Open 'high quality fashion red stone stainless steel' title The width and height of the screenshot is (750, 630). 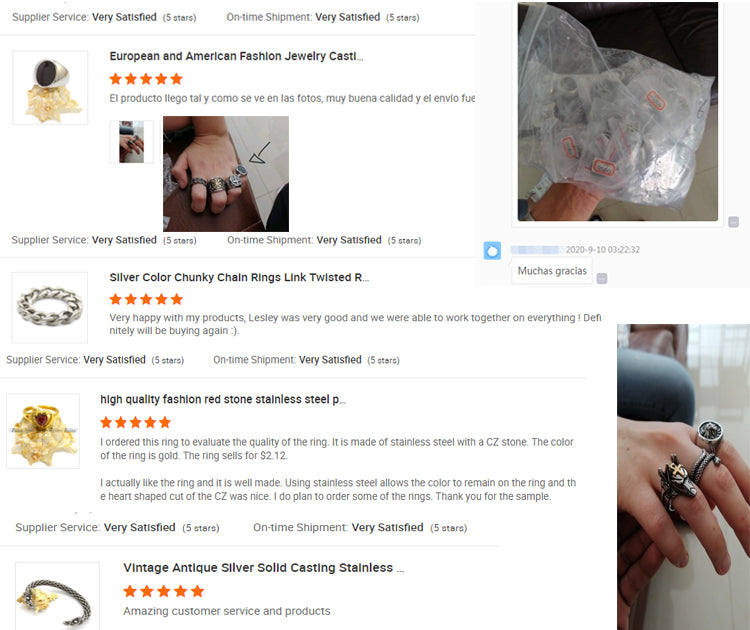click(x=223, y=399)
